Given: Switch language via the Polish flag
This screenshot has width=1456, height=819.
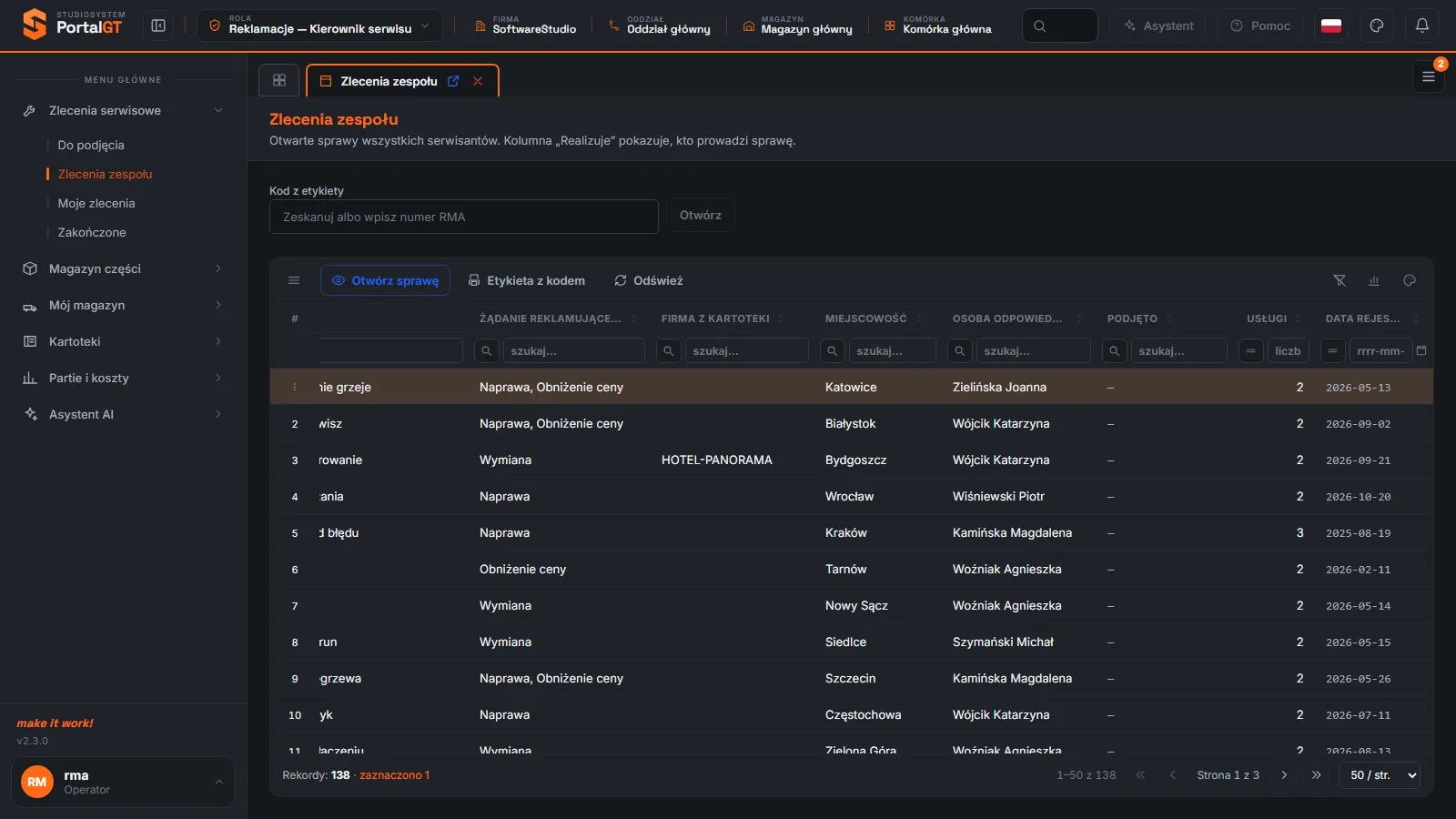Looking at the screenshot, I should [x=1331, y=25].
